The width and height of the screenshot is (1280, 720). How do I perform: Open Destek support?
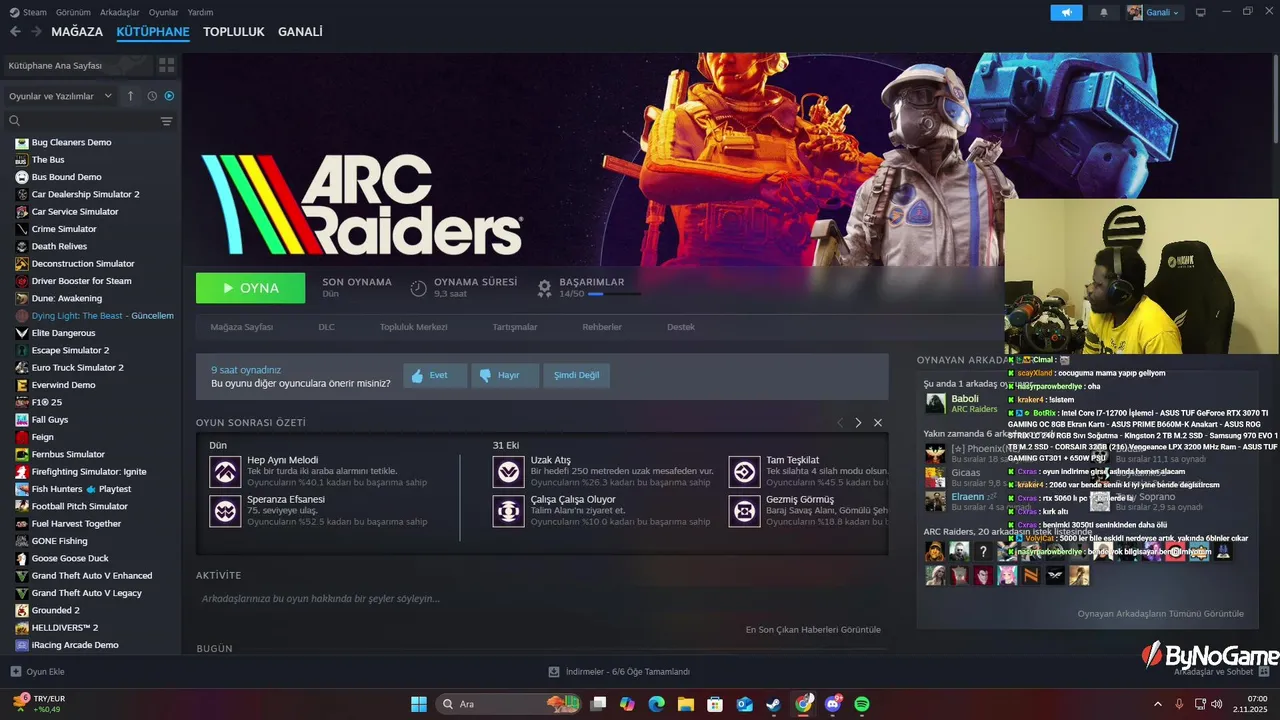pos(681,327)
